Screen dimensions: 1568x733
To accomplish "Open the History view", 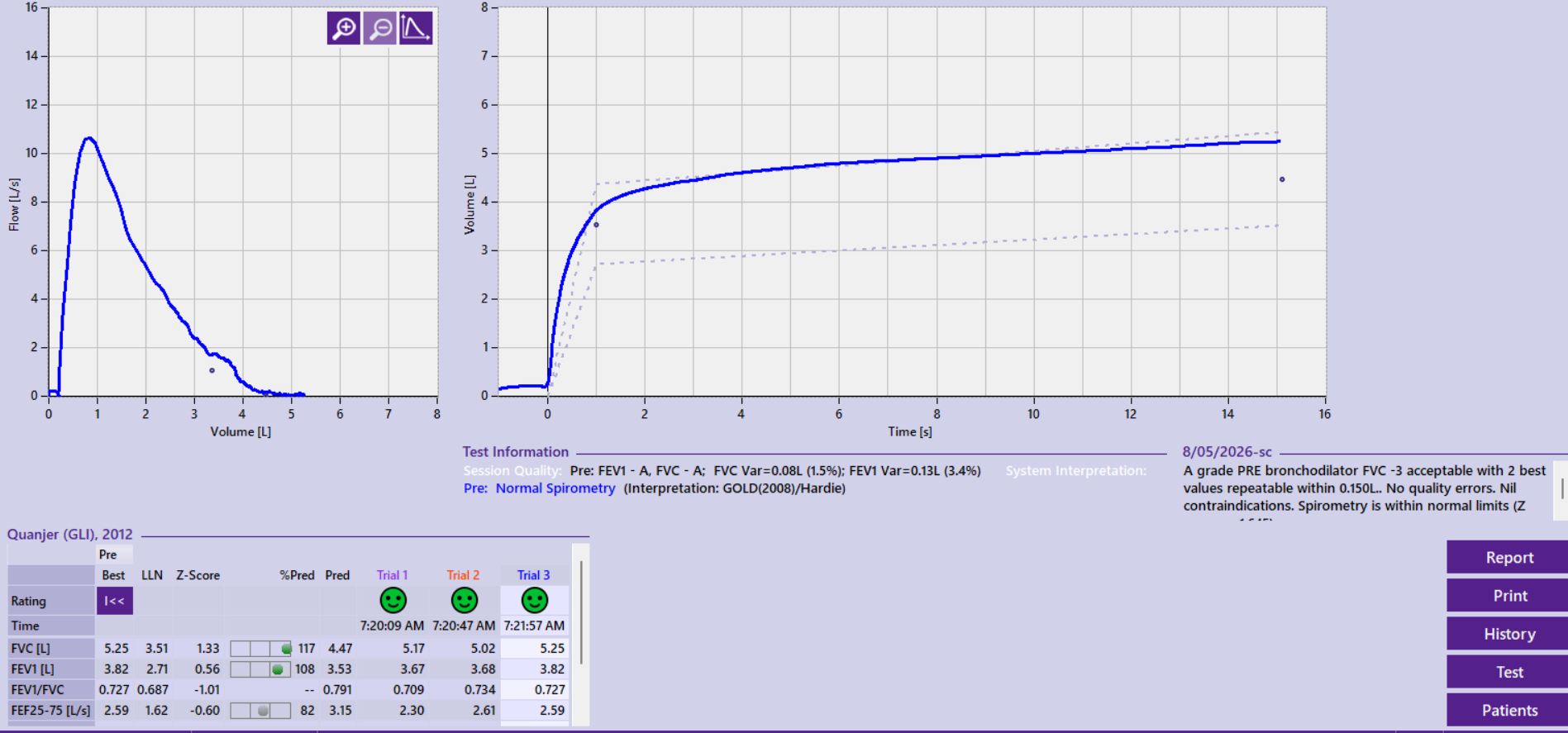I will pyautogui.click(x=1509, y=633).
